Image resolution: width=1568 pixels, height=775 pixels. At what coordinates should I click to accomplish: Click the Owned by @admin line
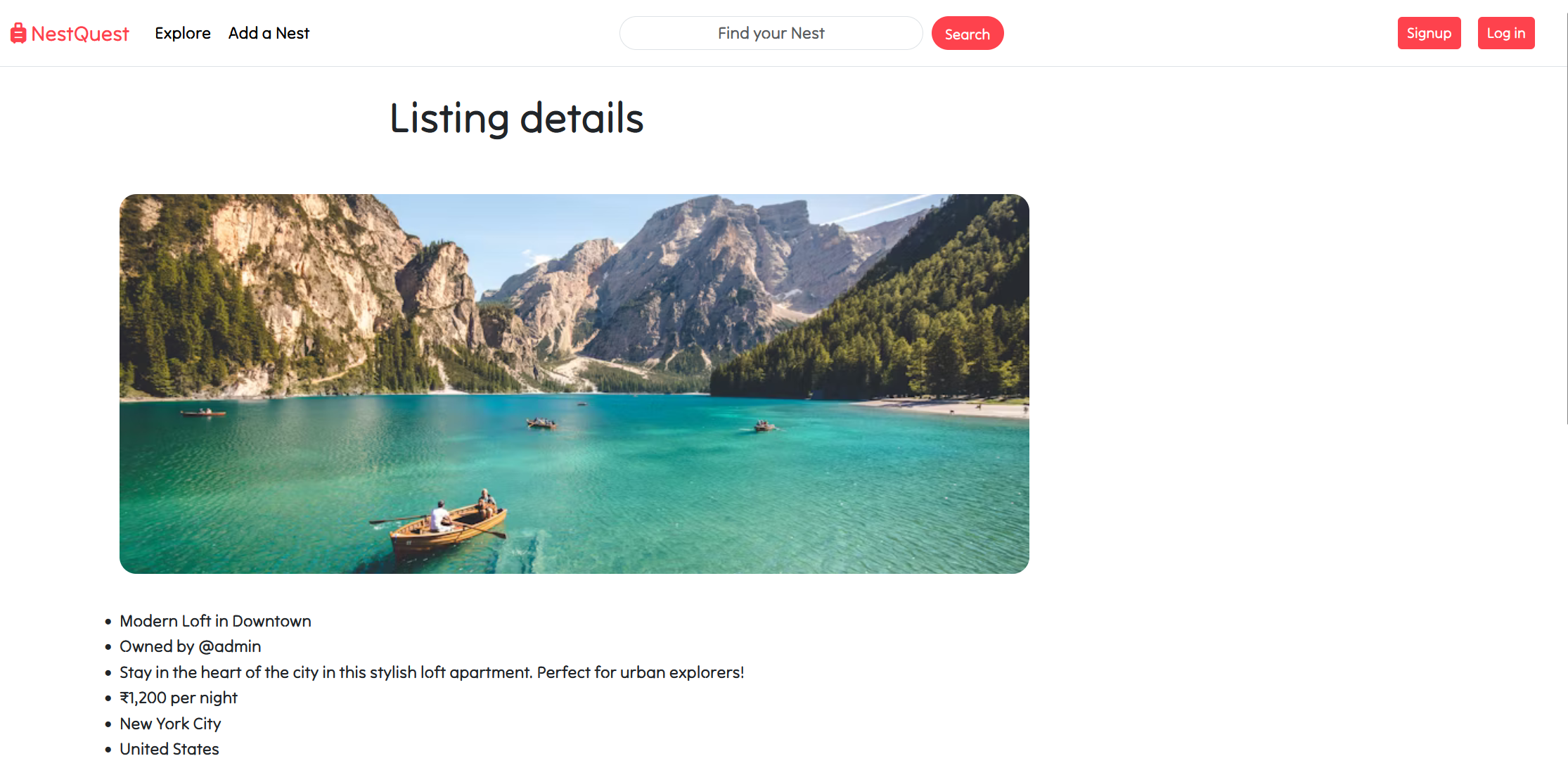tap(190, 646)
